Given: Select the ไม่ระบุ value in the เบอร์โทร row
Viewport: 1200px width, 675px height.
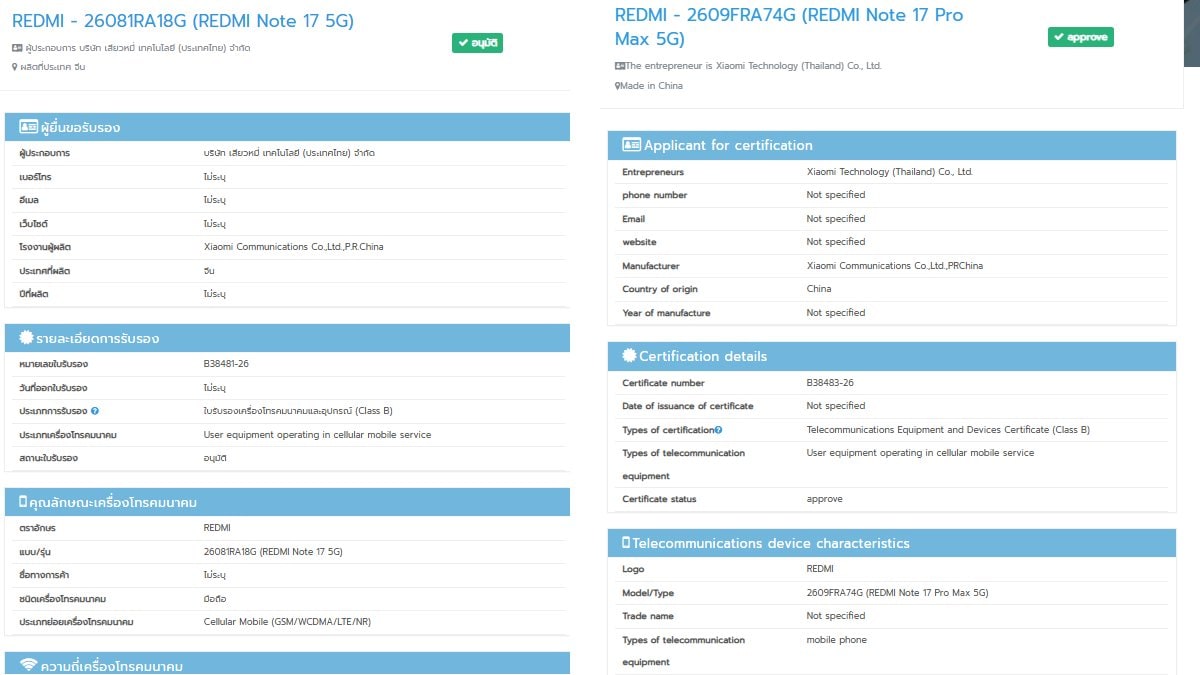Looking at the screenshot, I should 215,176.
